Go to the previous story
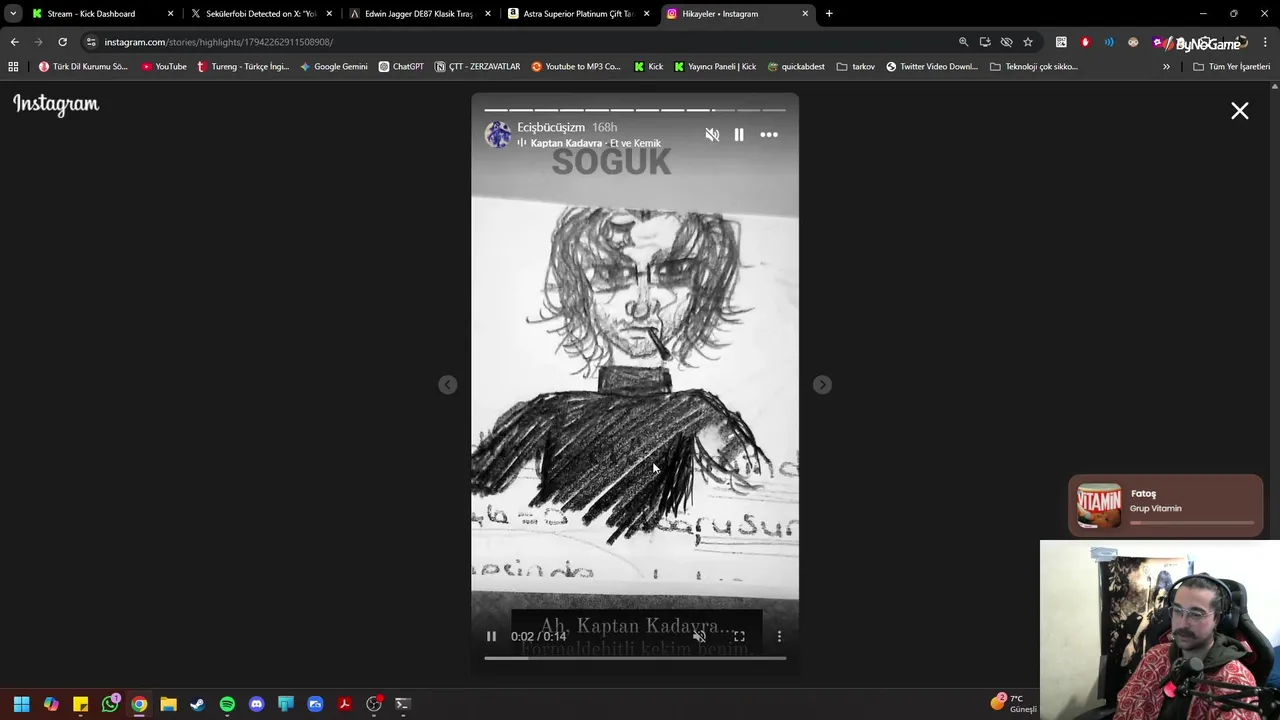 tap(448, 385)
